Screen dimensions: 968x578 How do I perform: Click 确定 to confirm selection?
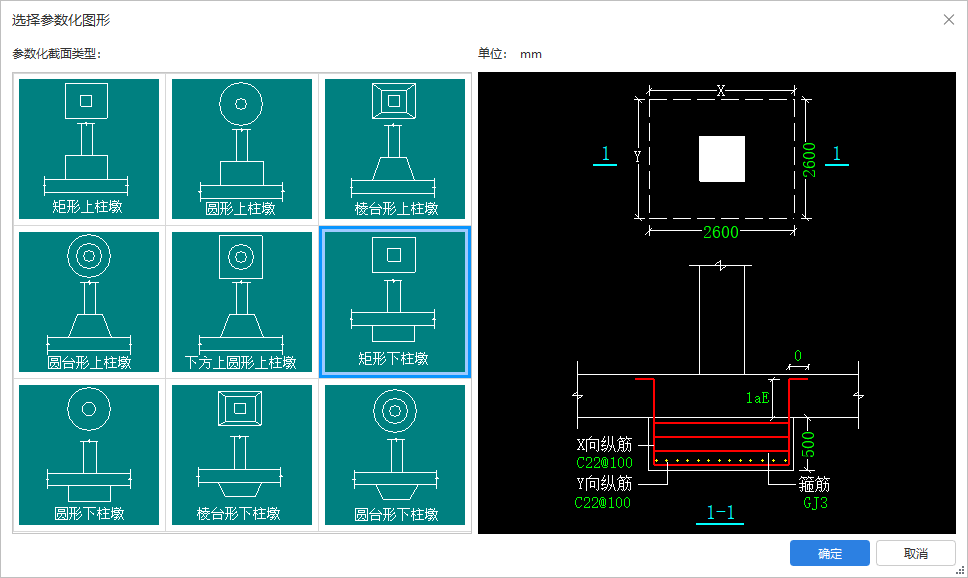point(830,553)
